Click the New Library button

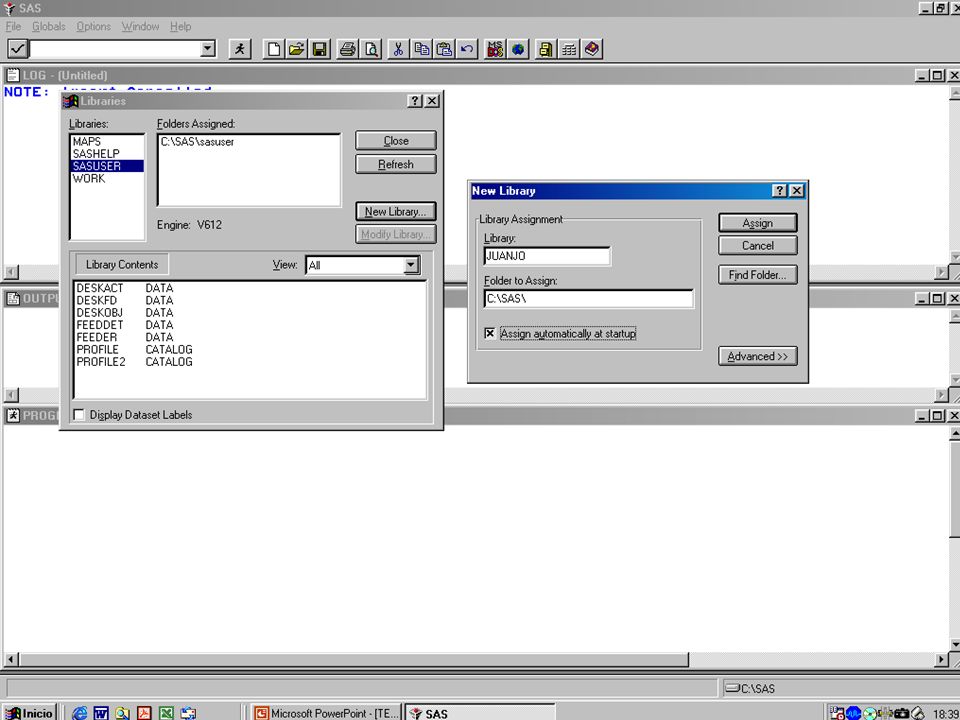[396, 212]
